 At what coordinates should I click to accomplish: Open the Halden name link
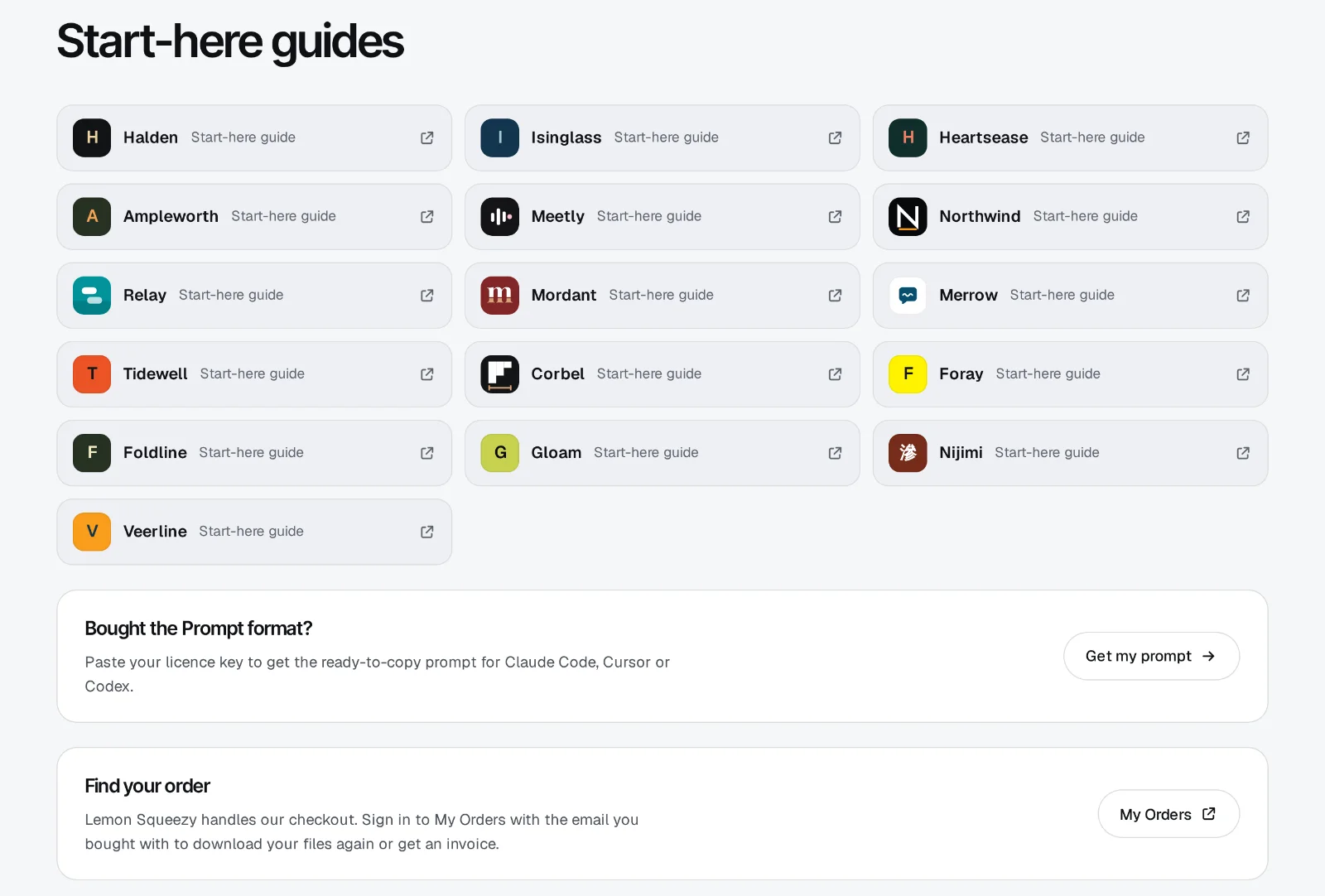tap(151, 137)
